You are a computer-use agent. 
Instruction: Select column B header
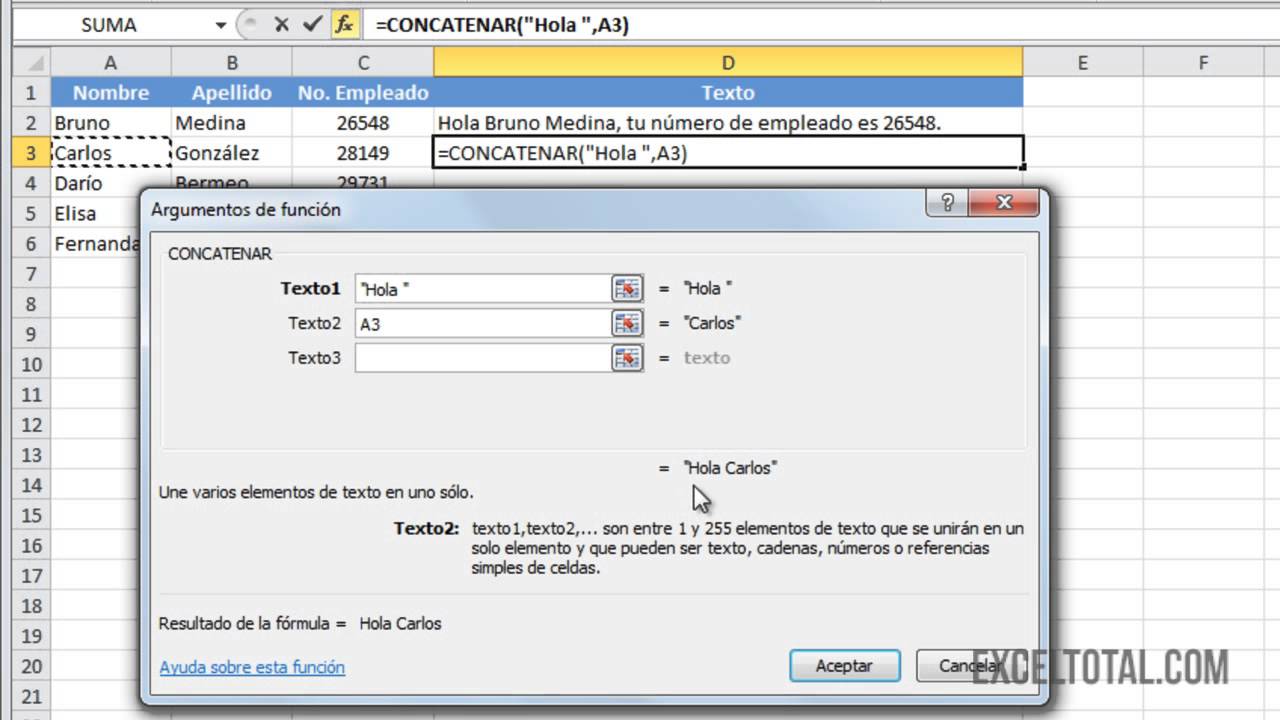232,63
